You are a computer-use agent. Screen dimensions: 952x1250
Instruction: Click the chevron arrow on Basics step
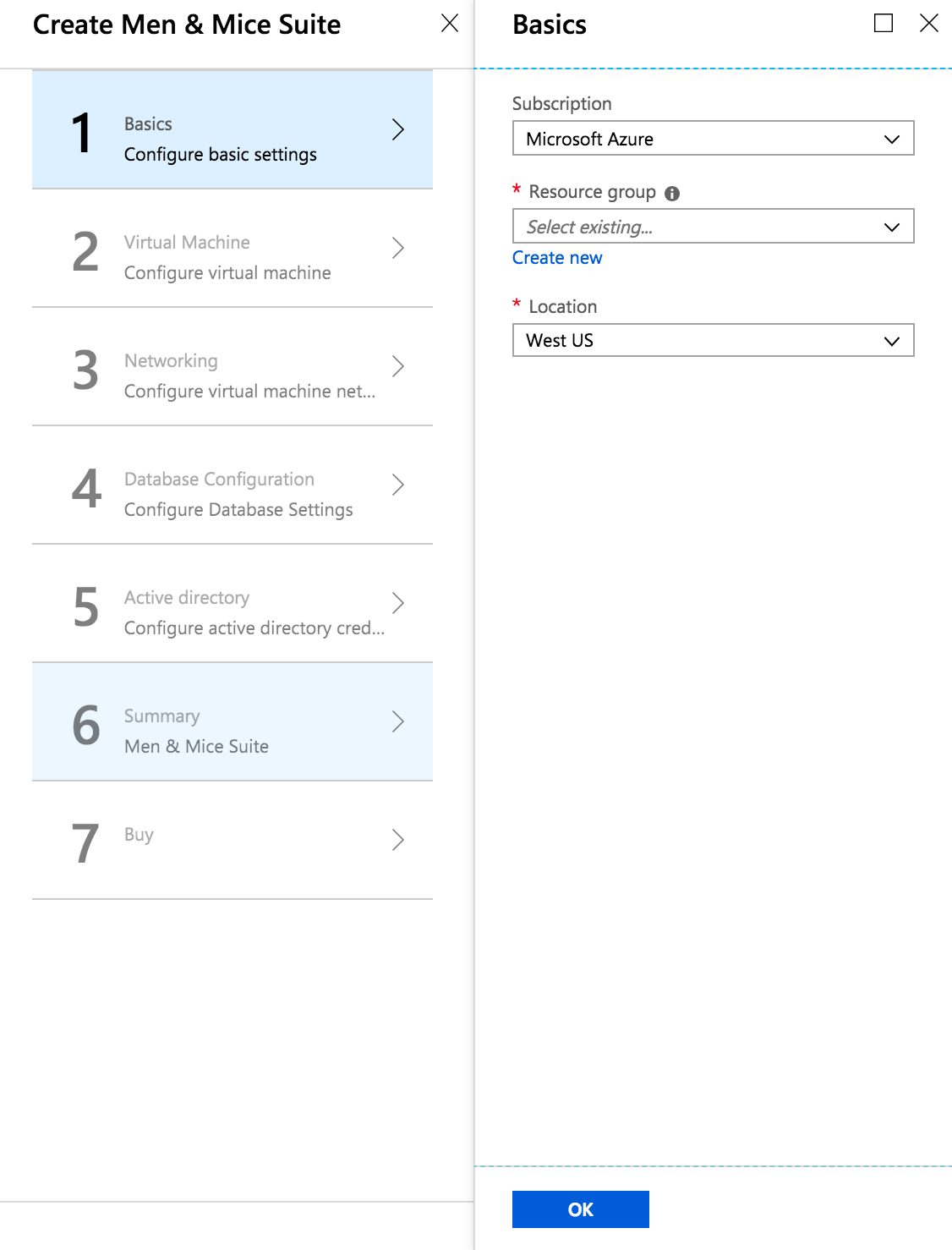[x=398, y=129]
